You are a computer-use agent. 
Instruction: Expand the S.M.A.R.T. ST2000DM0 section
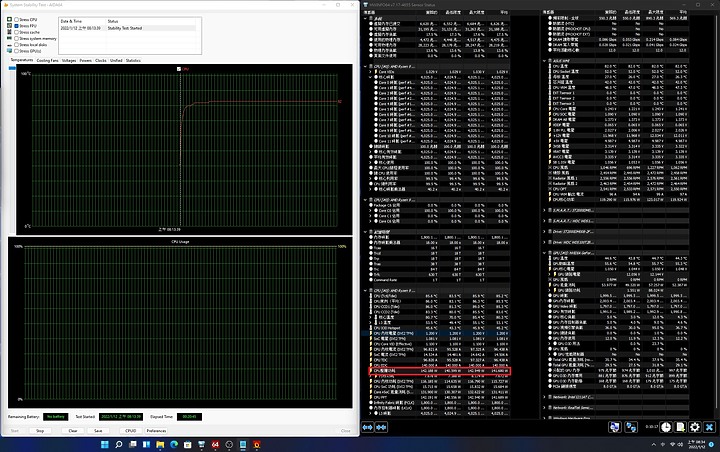tap(545, 210)
